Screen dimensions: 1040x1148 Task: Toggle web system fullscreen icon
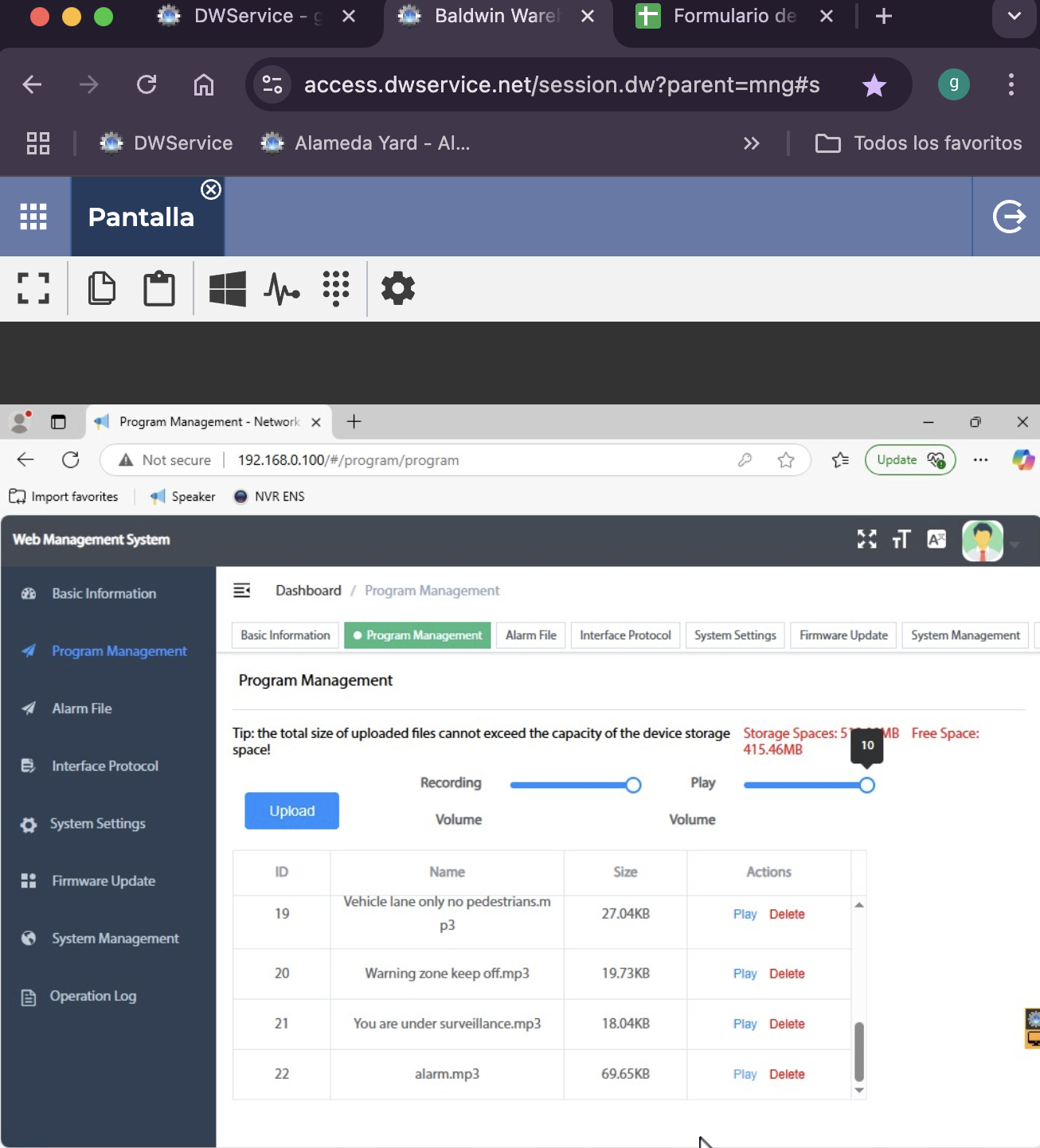(866, 540)
